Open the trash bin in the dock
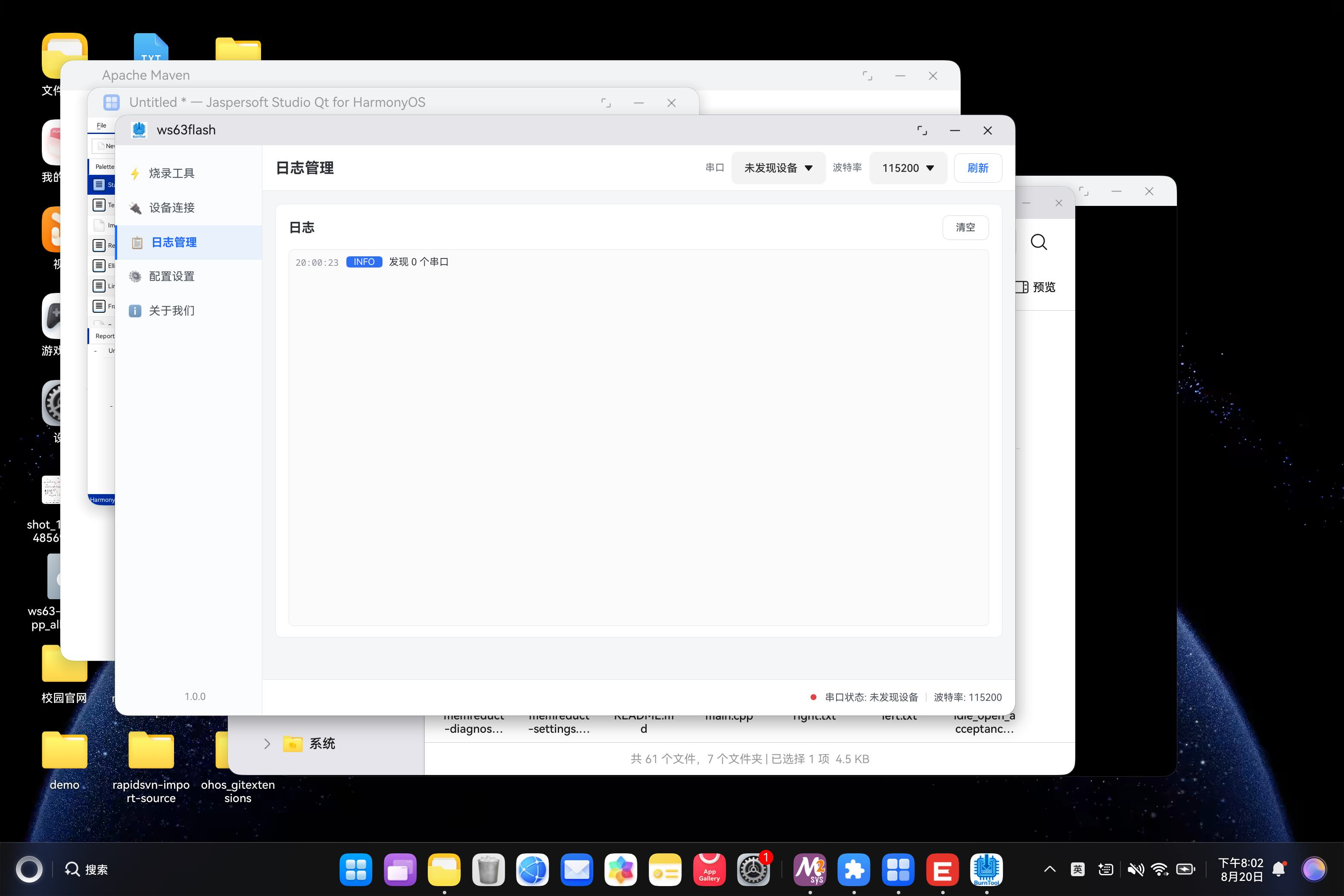This screenshot has width=1344, height=896. [488, 870]
